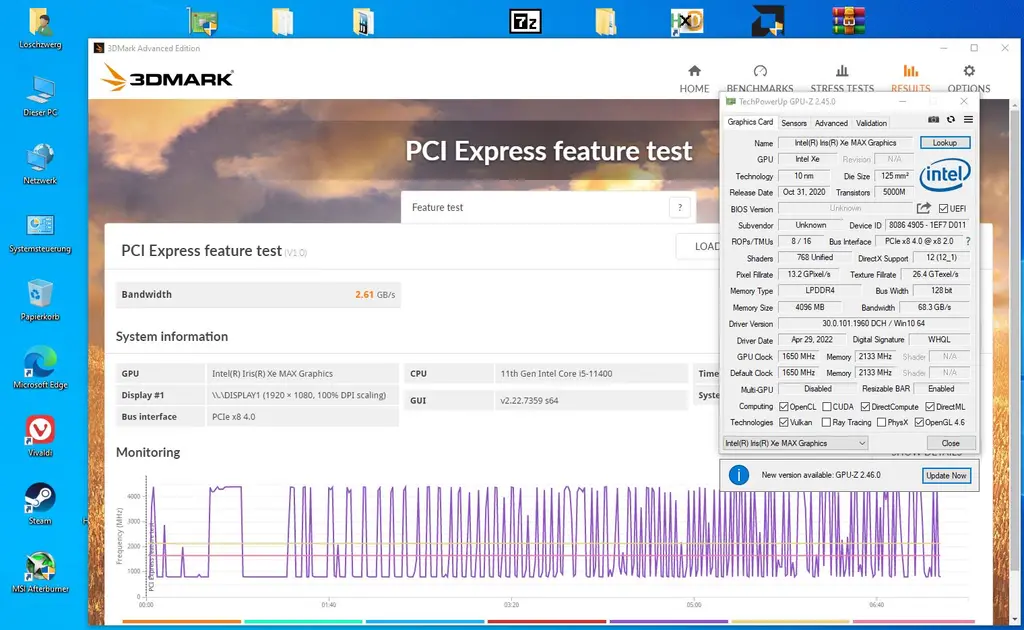Image resolution: width=1024 pixels, height=630 pixels.
Task: Switch to the Advanced tab in GPU-Z
Action: pos(831,123)
